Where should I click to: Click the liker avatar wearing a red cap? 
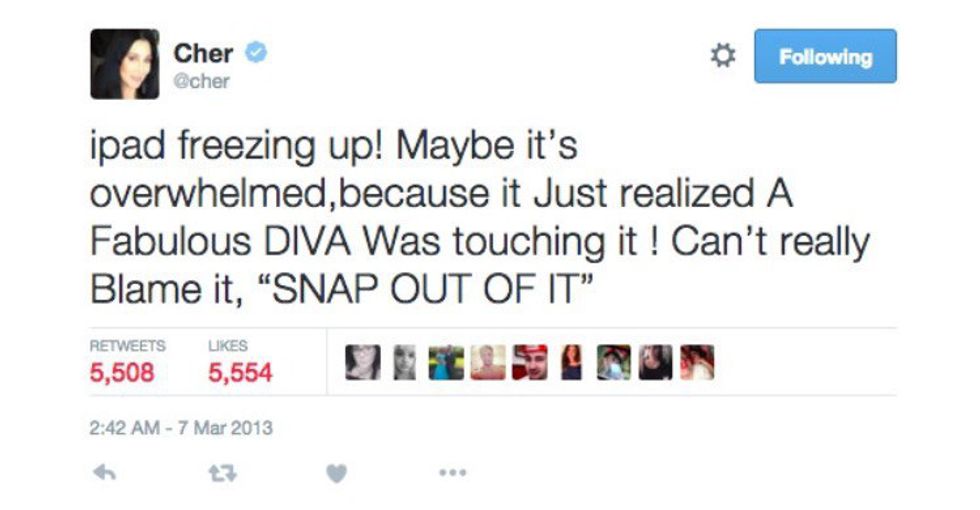click(x=529, y=362)
